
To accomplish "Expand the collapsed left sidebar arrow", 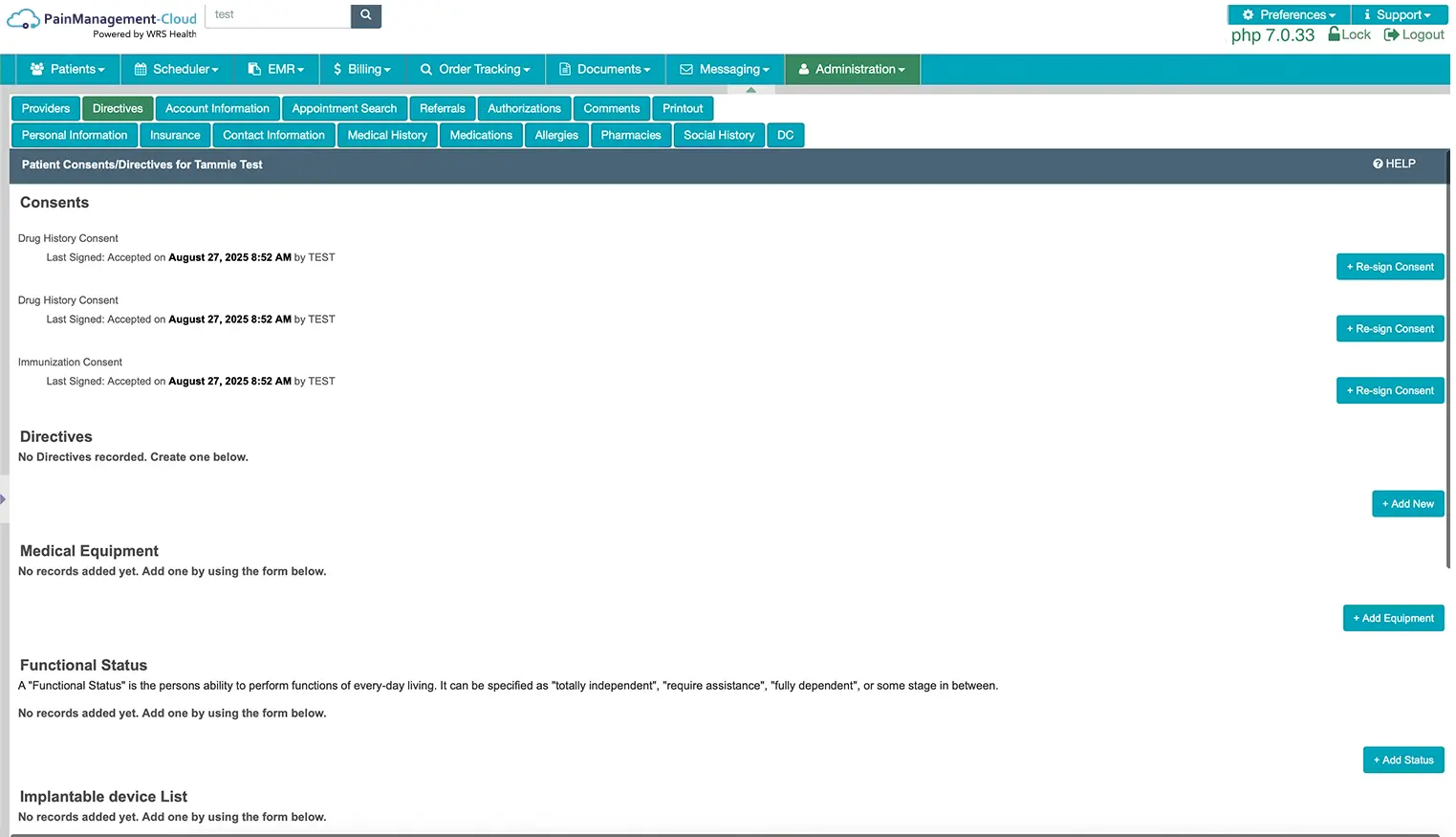I will pyautogui.click(x=4, y=498).
